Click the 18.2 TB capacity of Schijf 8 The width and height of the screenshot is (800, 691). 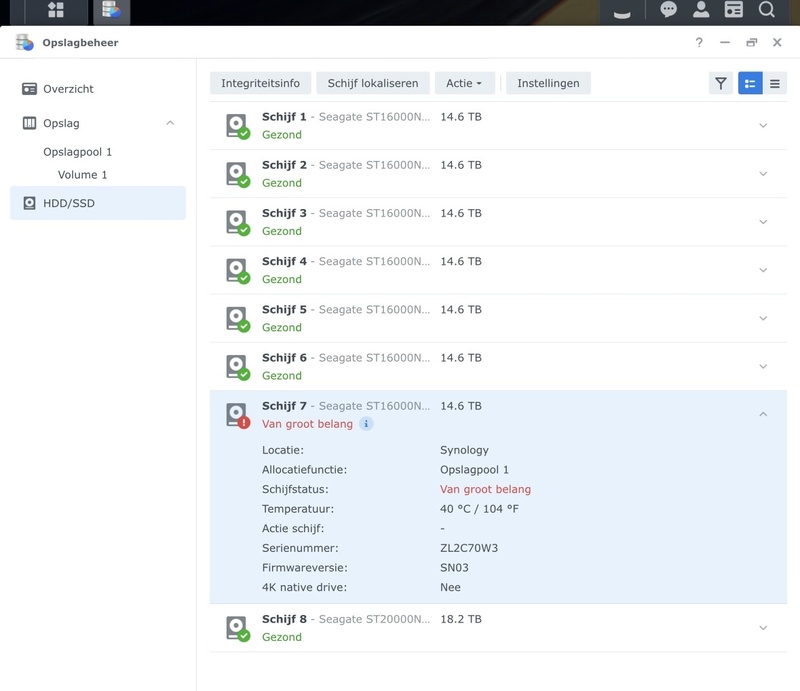pos(461,619)
